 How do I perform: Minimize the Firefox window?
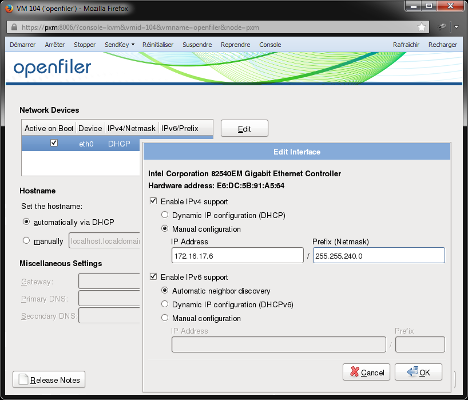413,6
